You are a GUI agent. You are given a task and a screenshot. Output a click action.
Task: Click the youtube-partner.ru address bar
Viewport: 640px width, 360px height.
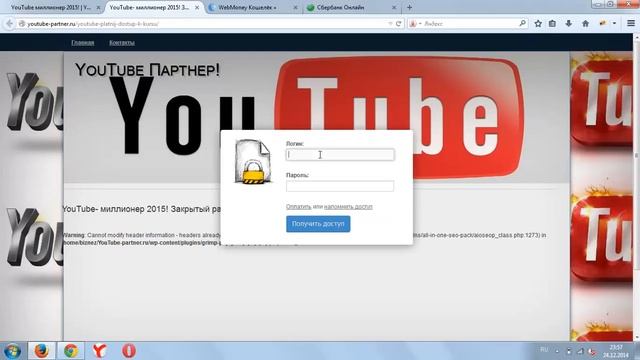pos(204,24)
